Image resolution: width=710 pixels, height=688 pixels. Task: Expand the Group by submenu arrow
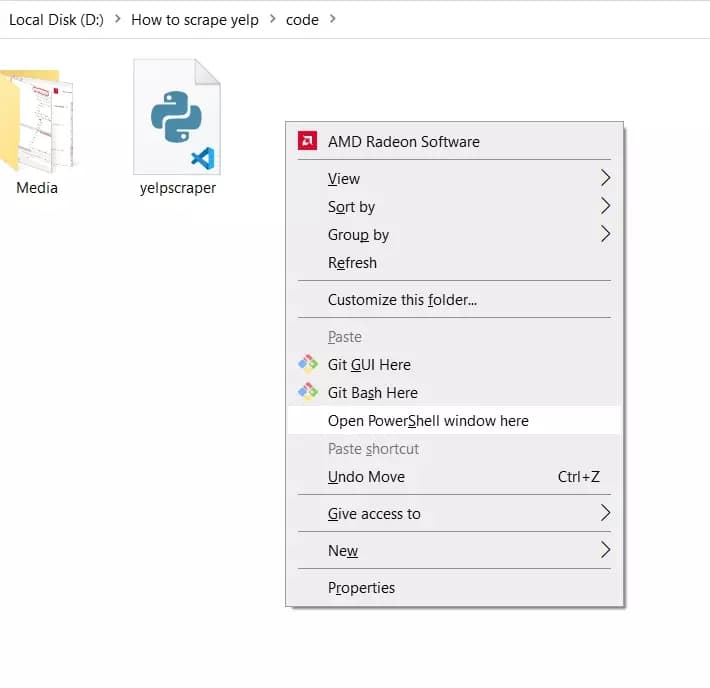605,234
